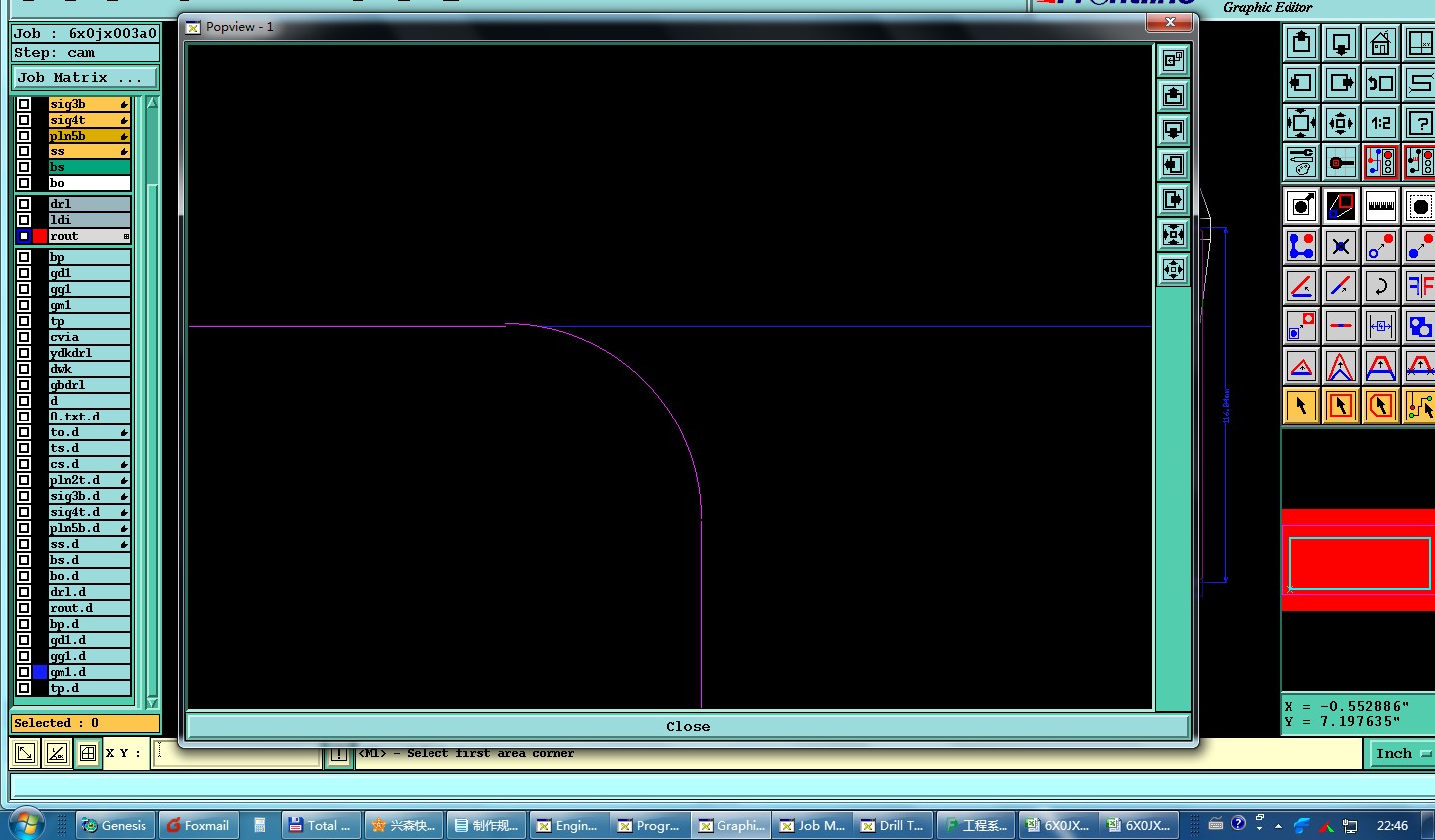This screenshot has width=1435, height=840.
Task: Click the layer list scroll up arrow
Action: [x=152, y=103]
